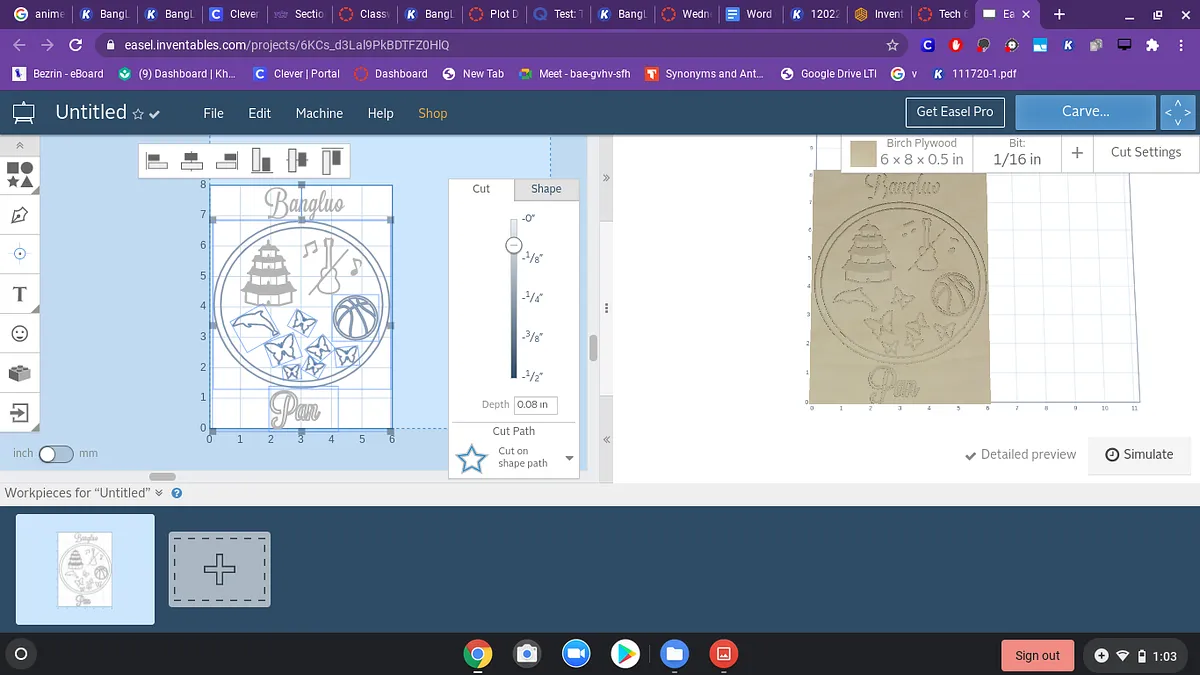Add a new workpiece

point(219,569)
